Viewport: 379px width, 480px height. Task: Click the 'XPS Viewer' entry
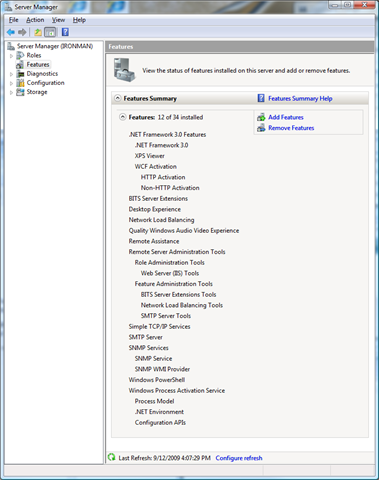coord(149,156)
